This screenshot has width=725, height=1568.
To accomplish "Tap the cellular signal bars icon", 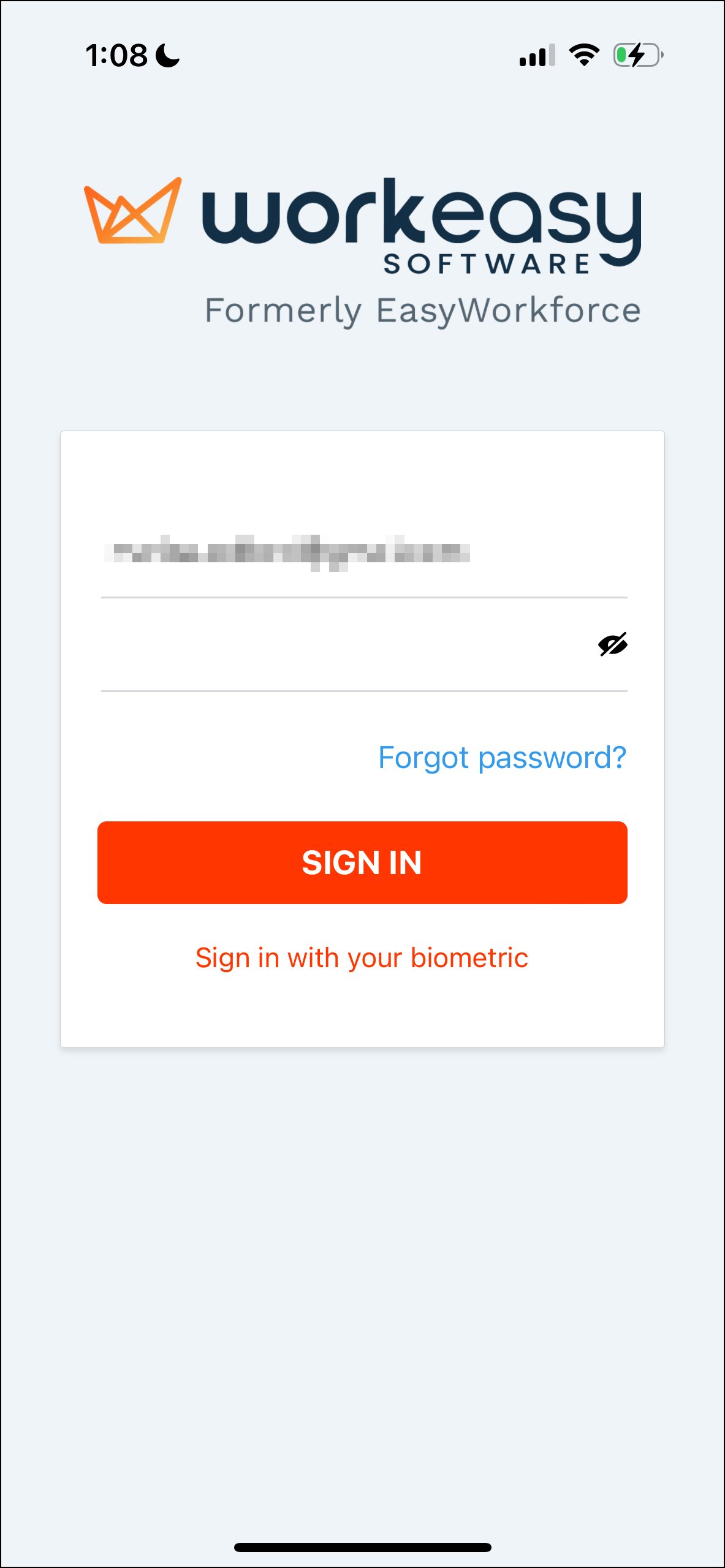I will (x=537, y=55).
